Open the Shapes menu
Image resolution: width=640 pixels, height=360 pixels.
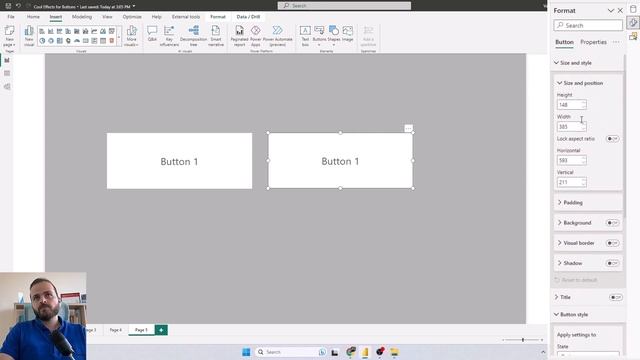(333, 36)
